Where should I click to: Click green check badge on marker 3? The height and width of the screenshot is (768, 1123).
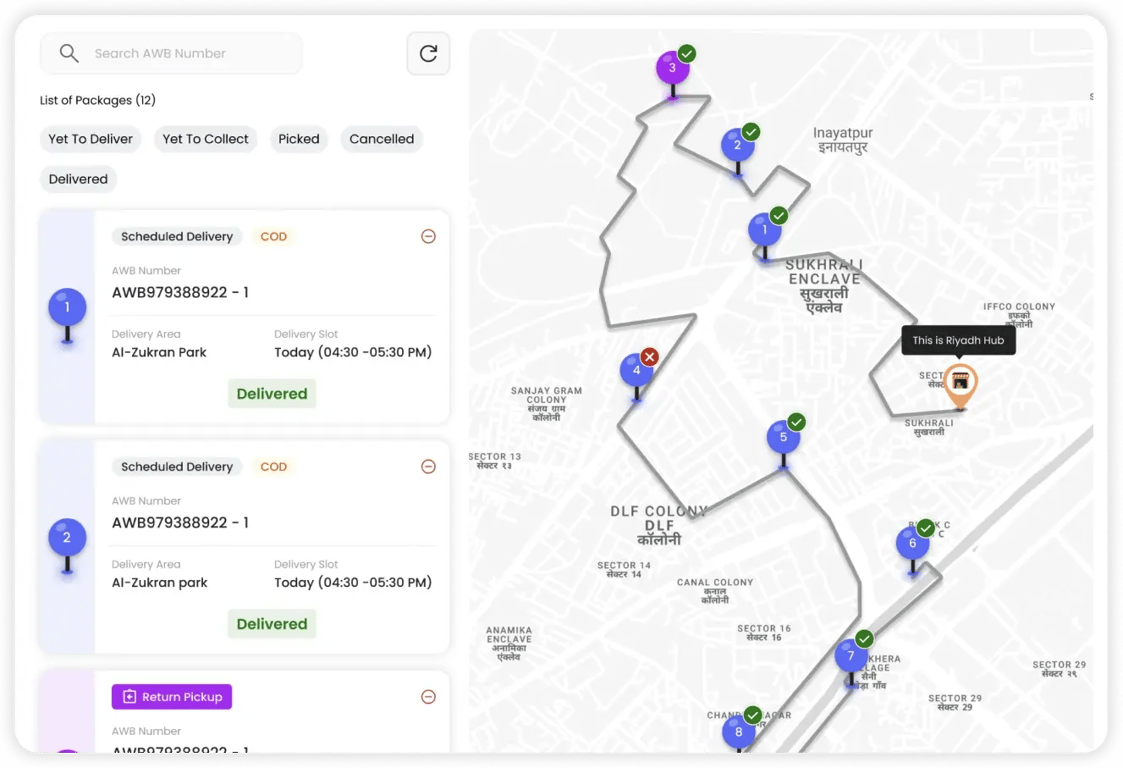687,53
